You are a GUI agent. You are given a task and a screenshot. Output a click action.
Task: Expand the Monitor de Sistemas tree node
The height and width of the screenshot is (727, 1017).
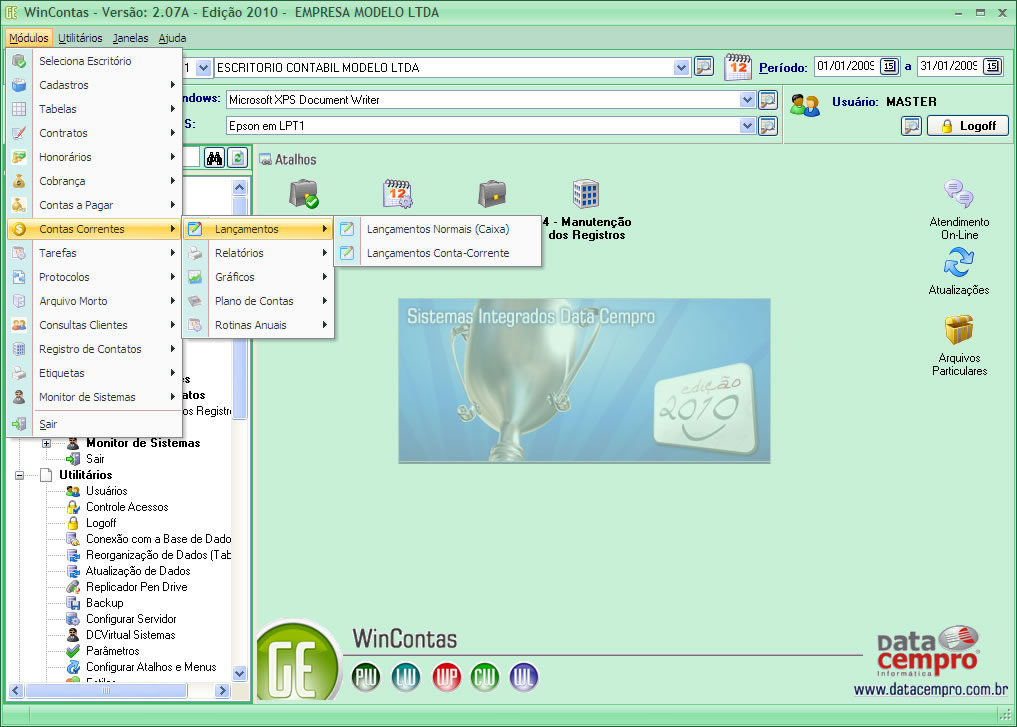(x=47, y=444)
